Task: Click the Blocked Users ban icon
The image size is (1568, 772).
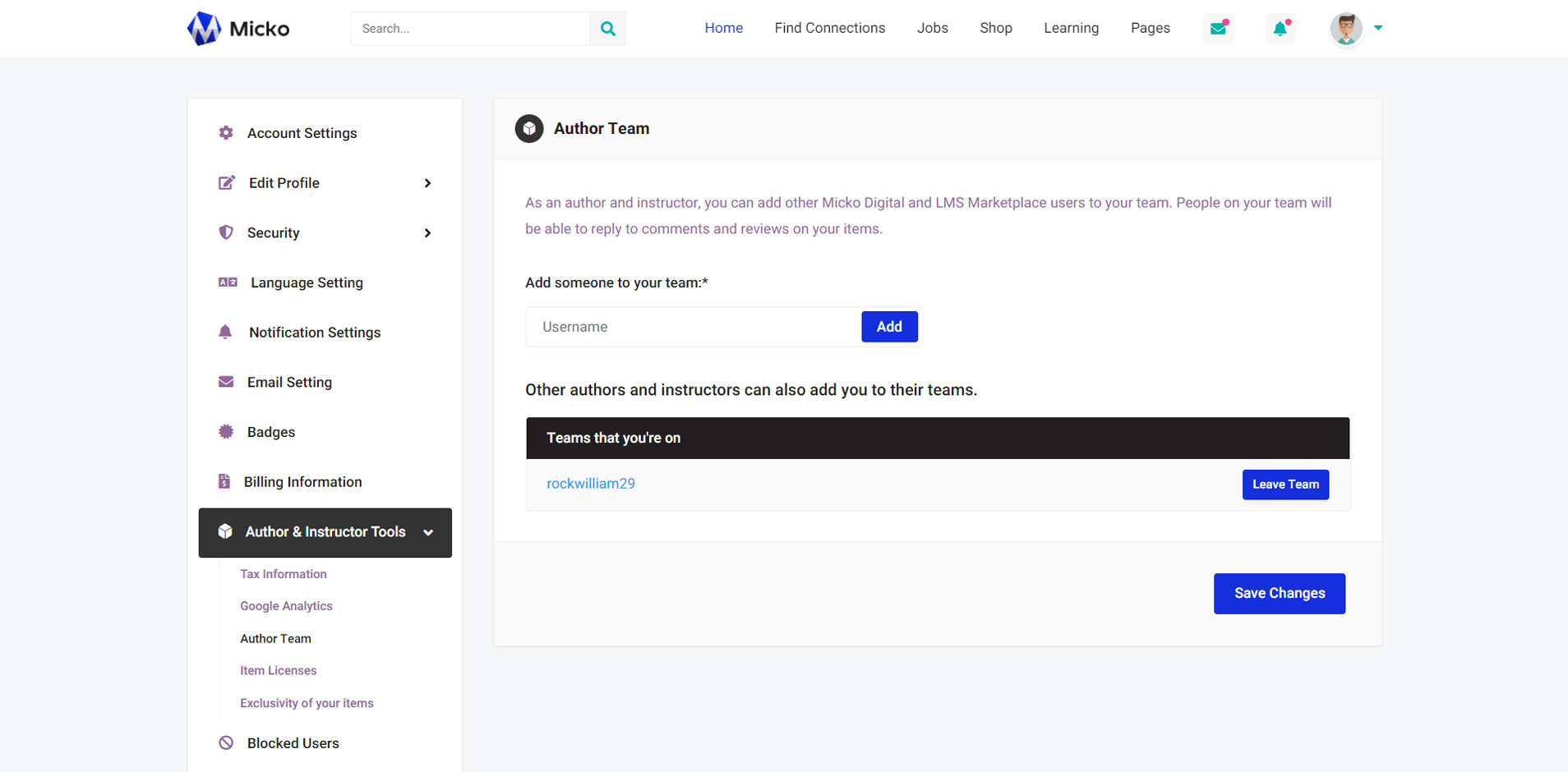Action: point(226,743)
